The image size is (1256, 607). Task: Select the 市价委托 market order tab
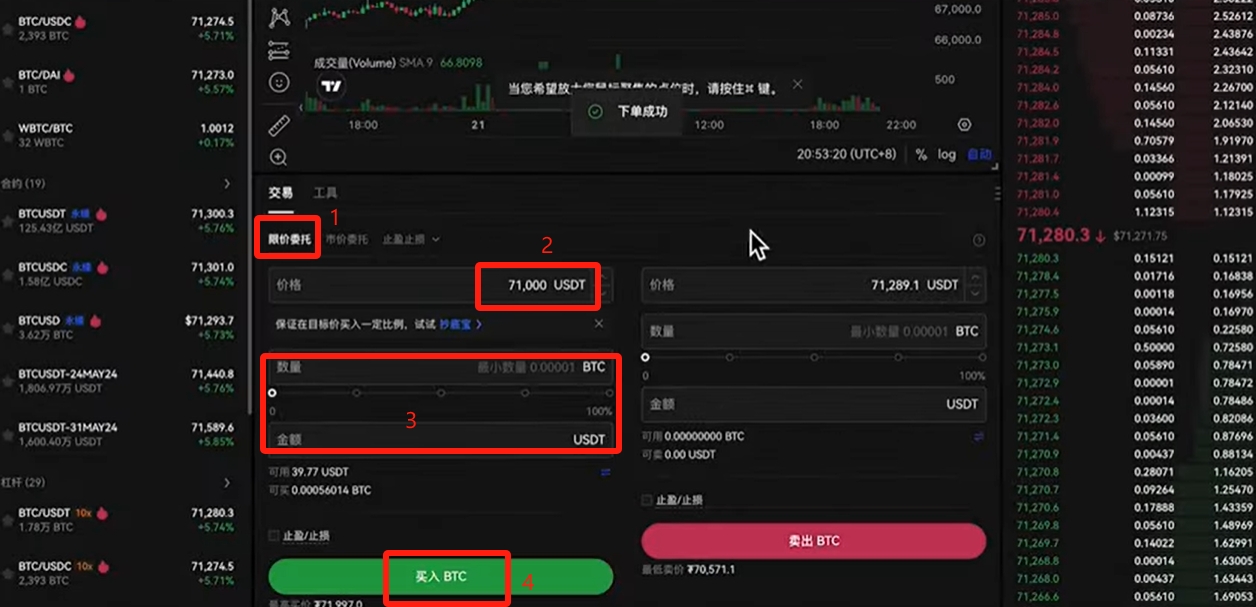(x=349, y=240)
